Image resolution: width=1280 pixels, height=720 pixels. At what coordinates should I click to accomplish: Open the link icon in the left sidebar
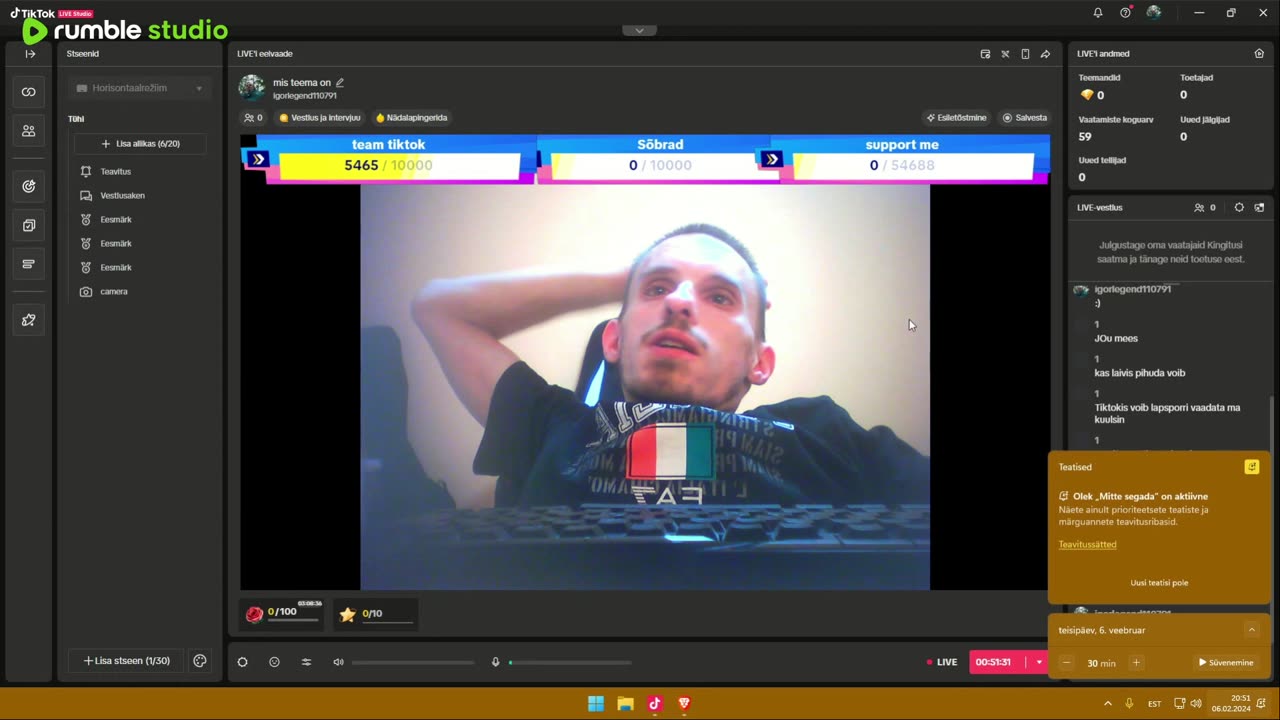(29, 92)
